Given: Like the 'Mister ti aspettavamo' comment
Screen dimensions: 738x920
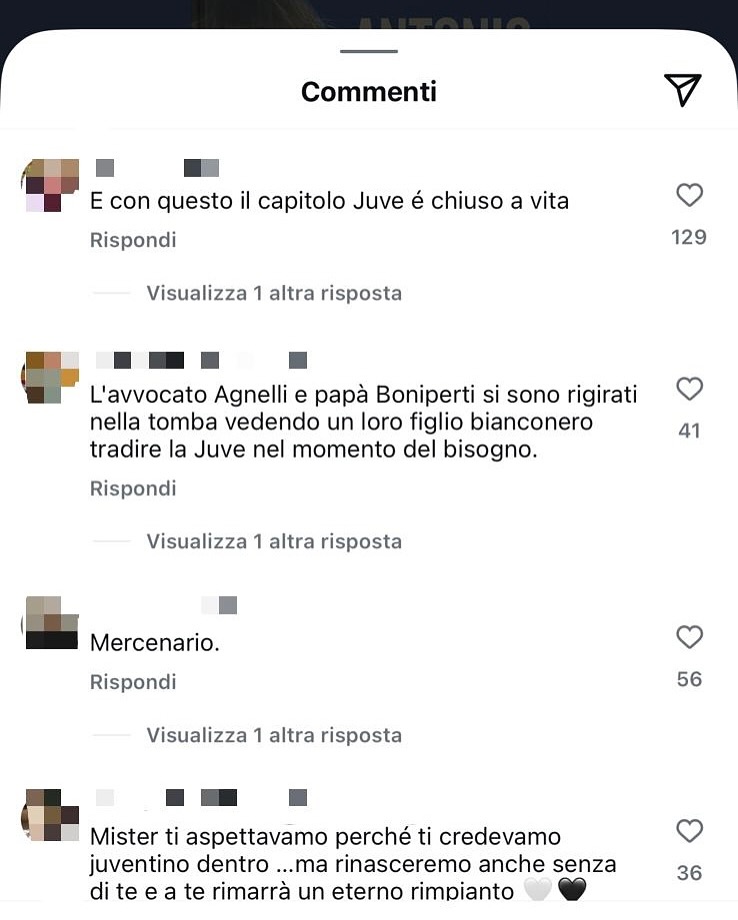Looking at the screenshot, I should [689, 830].
